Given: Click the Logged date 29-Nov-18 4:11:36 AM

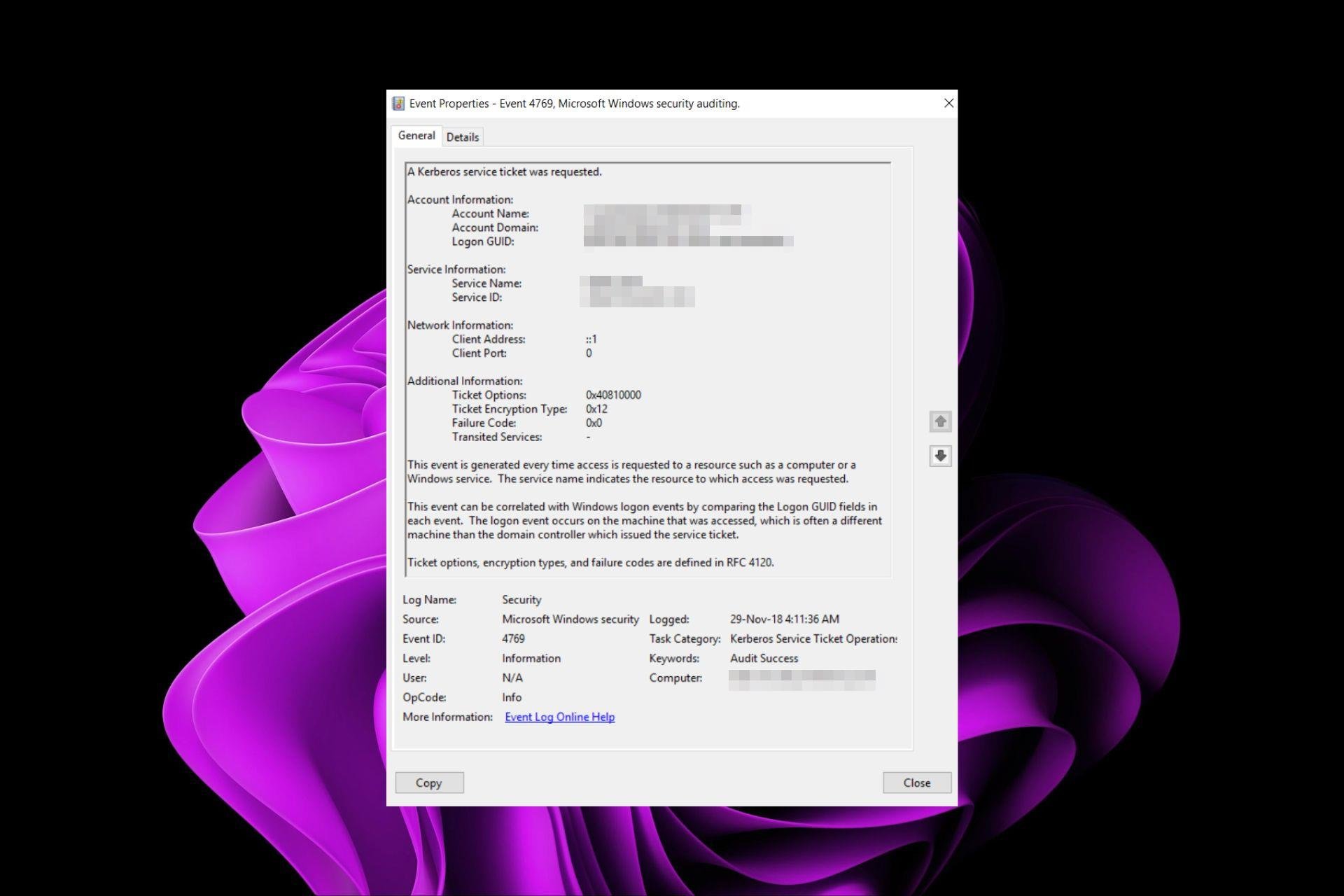Looking at the screenshot, I should (785, 619).
